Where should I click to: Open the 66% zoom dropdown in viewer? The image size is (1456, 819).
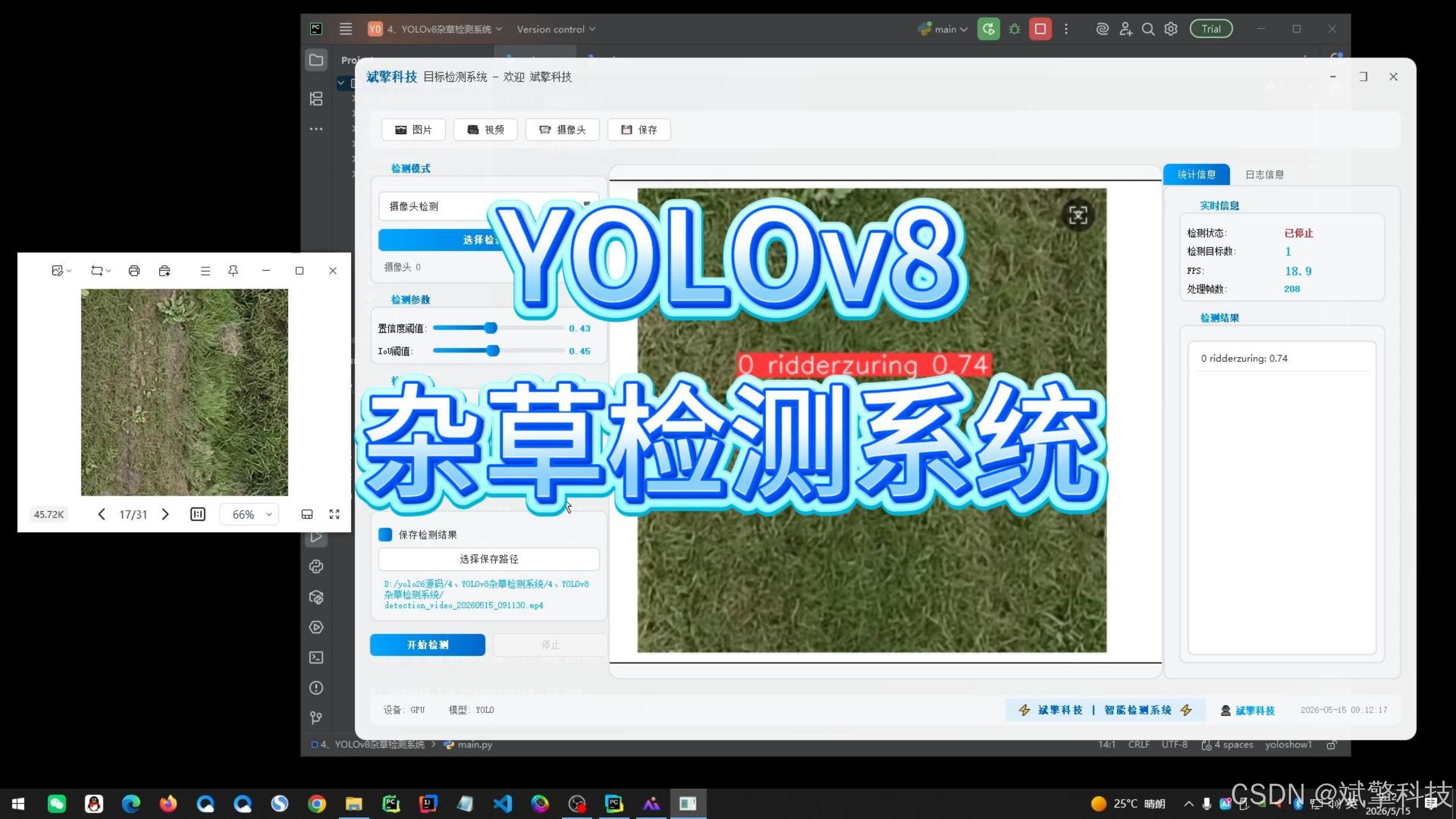(250, 514)
